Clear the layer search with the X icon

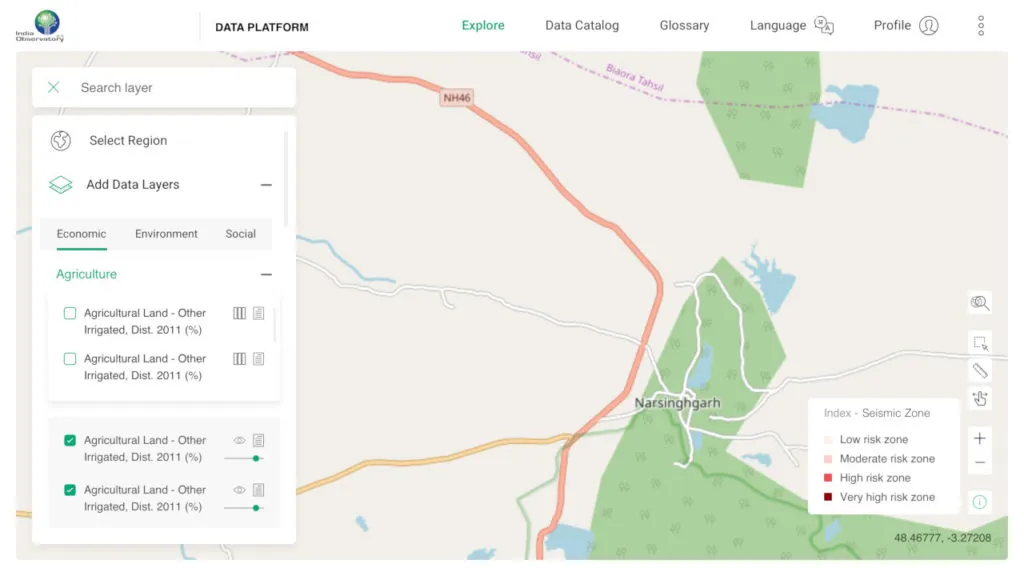pyautogui.click(x=54, y=88)
